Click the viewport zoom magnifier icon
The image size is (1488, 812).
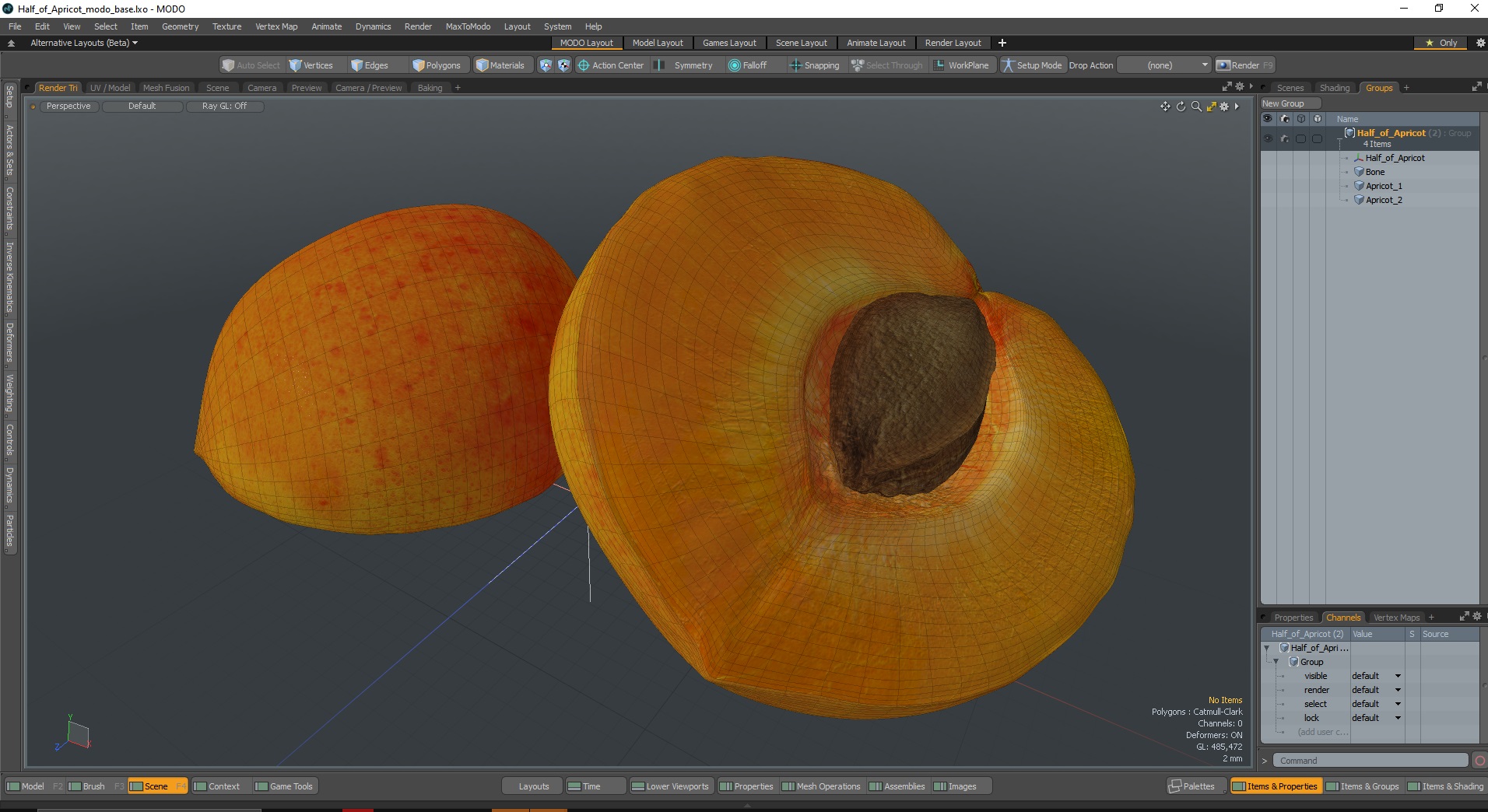[x=1196, y=107]
